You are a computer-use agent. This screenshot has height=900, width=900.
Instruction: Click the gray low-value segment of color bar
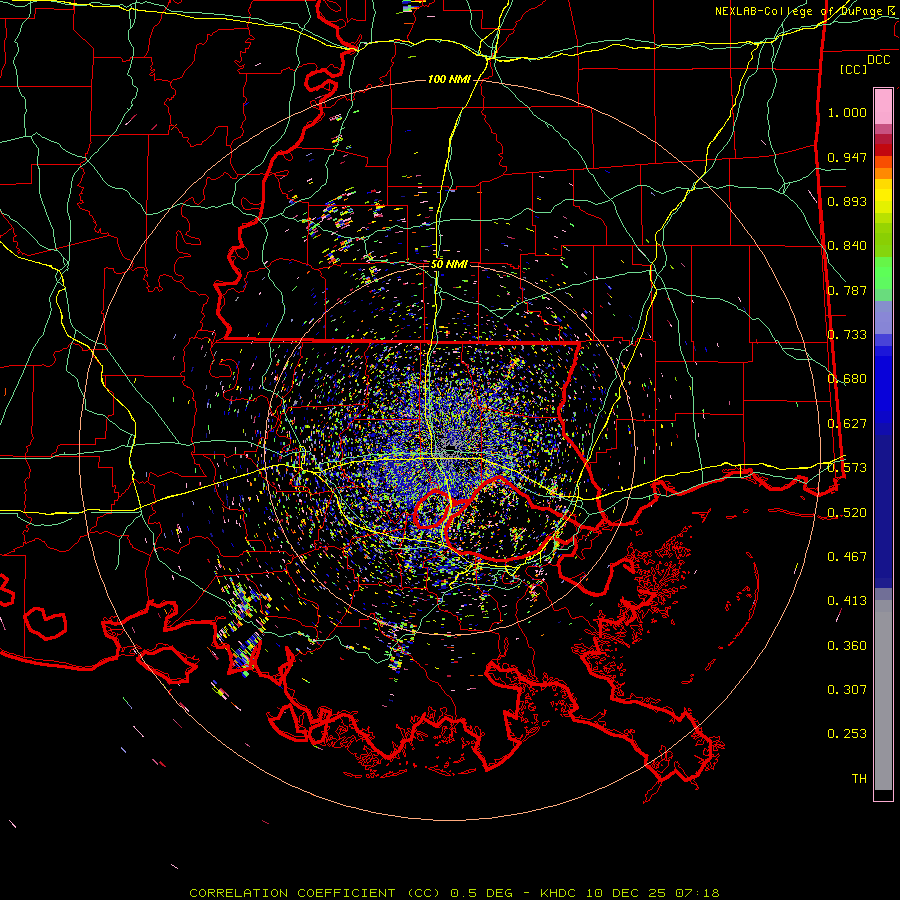point(883,695)
